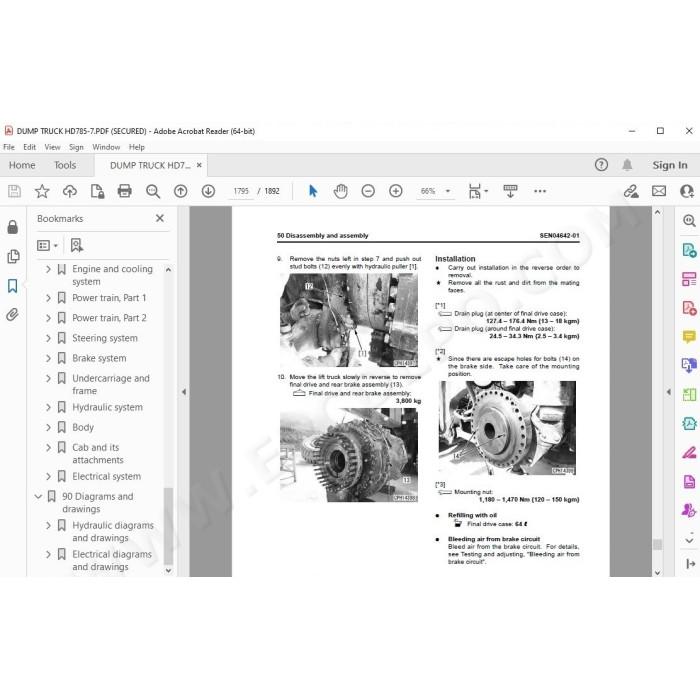Open the account profile icon
This screenshot has width=700, height=700.
tap(687, 192)
